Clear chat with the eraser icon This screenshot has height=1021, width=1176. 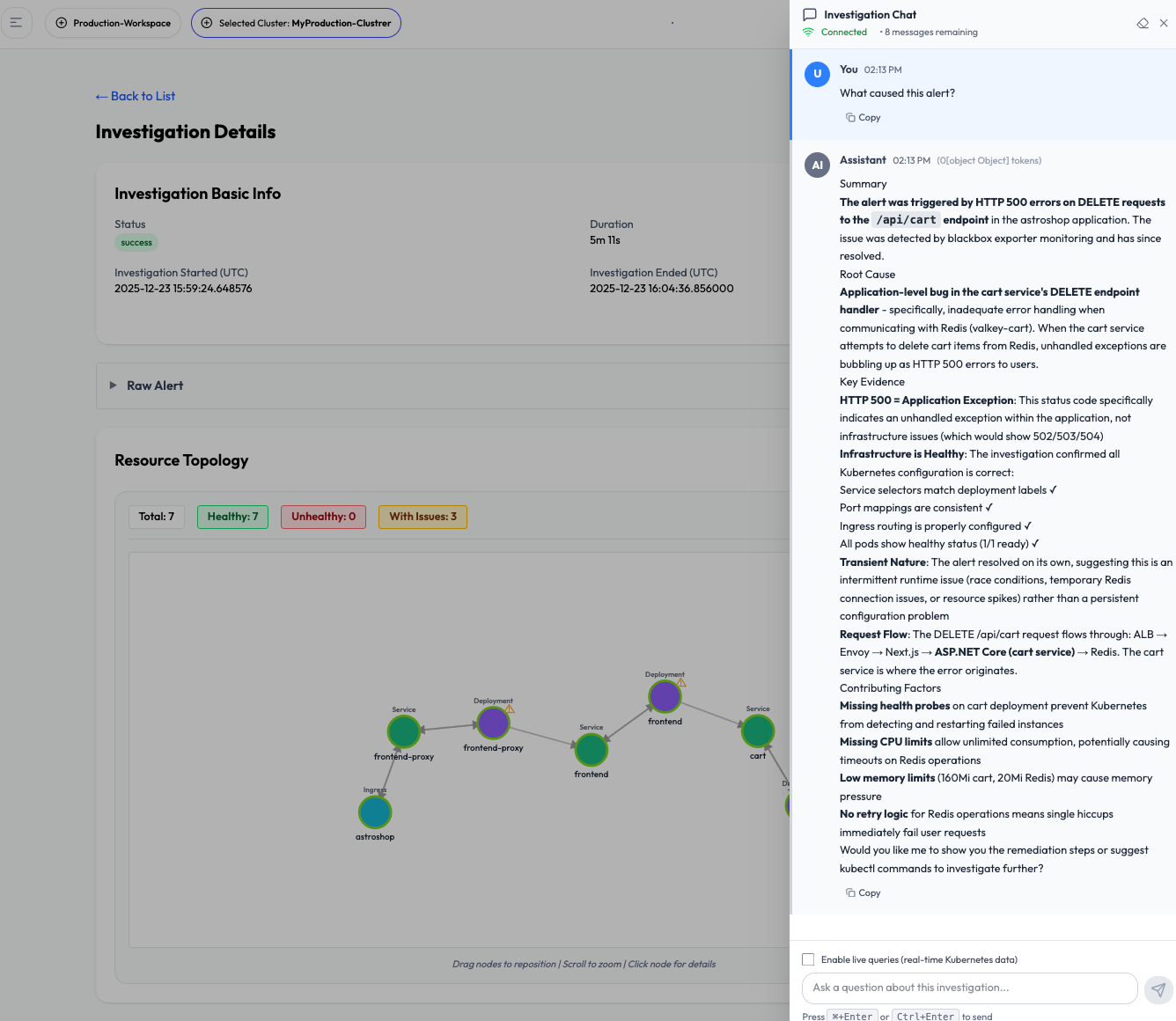[x=1143, y=24]
